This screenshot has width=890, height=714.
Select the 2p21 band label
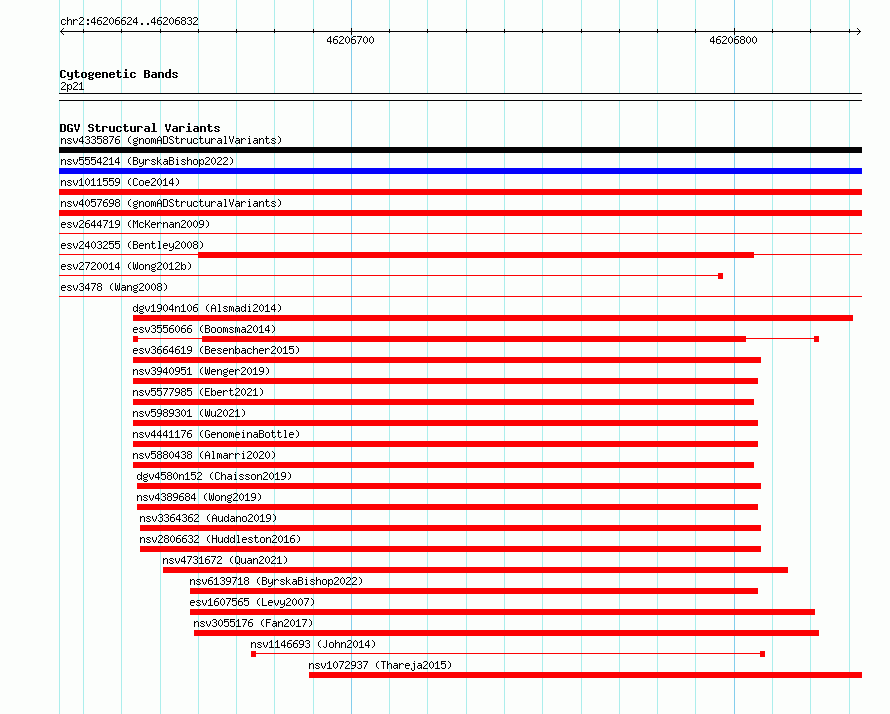(72, 86)
